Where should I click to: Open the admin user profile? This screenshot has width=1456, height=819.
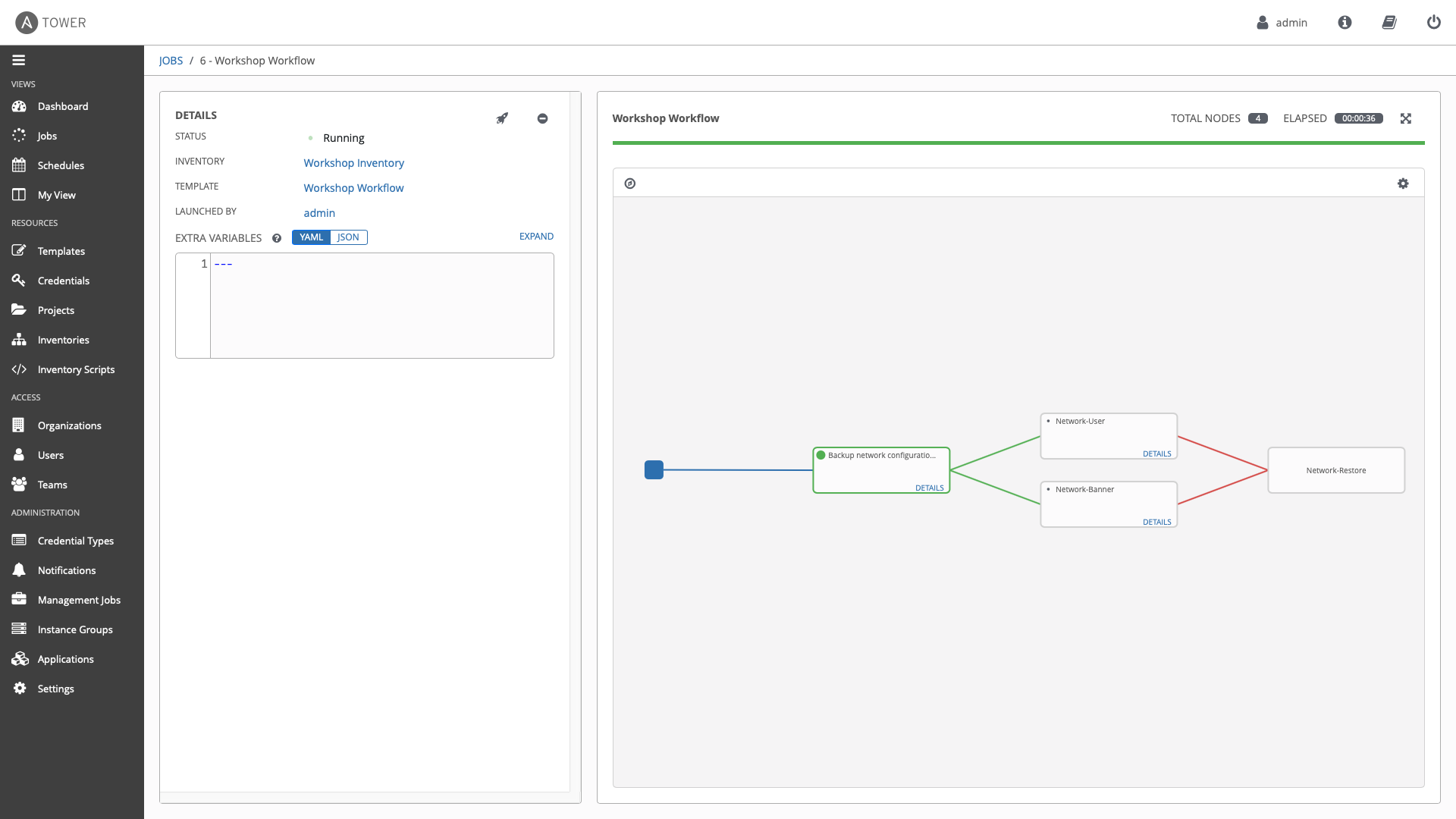click(1282, 23)
